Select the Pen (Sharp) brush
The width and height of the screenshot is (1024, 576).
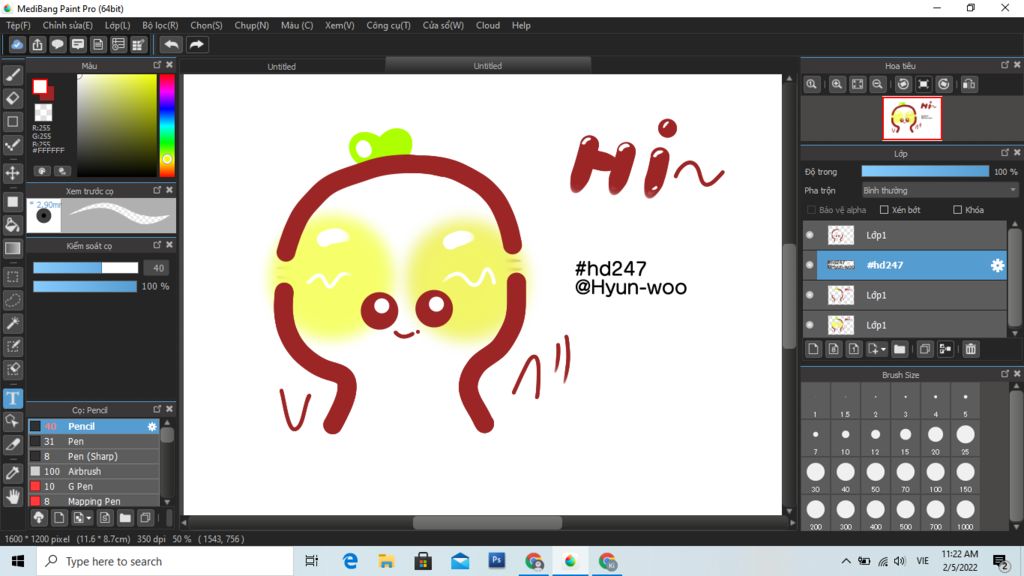coord(93,456)
